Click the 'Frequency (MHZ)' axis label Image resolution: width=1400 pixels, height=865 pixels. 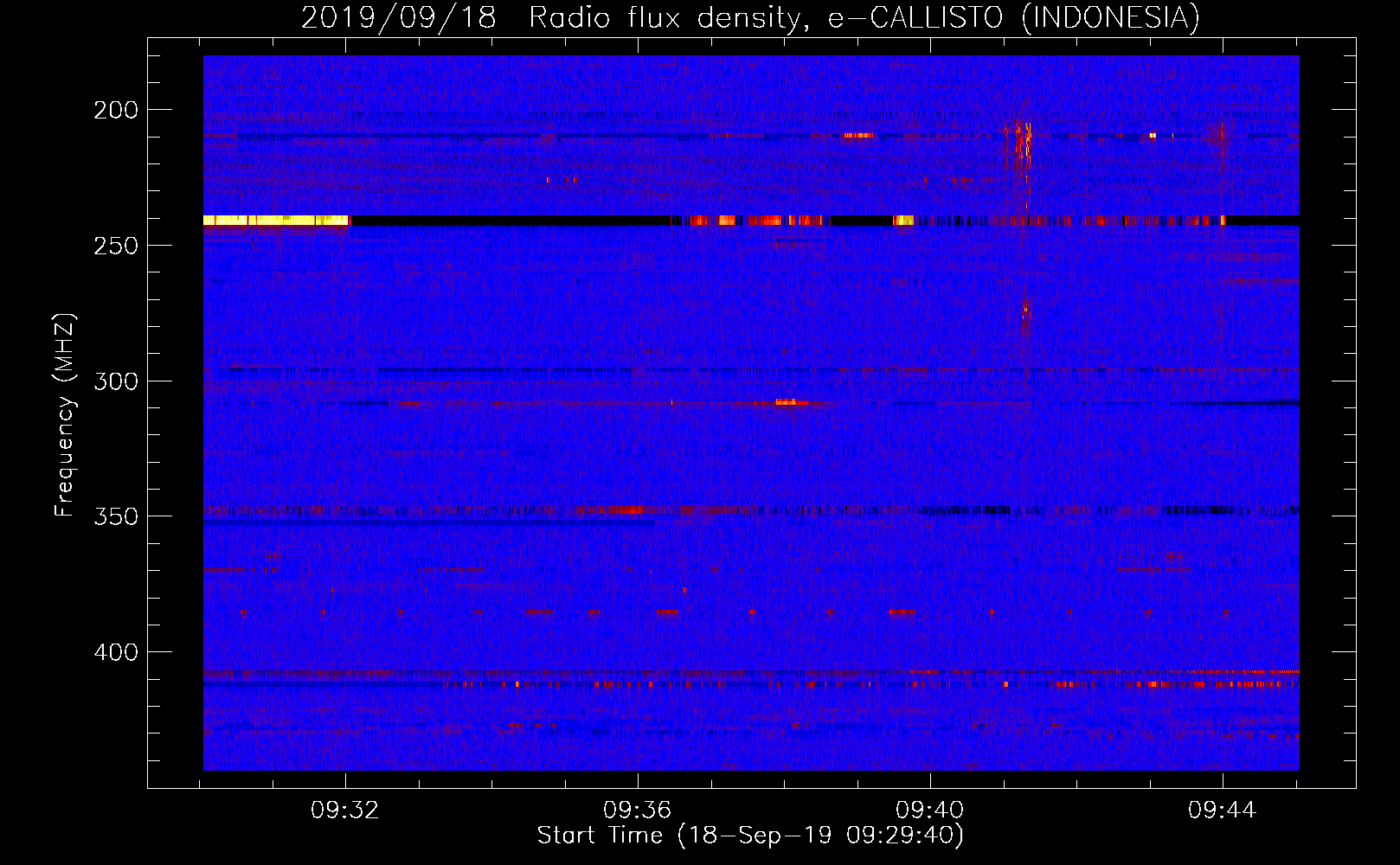(64, 414)
